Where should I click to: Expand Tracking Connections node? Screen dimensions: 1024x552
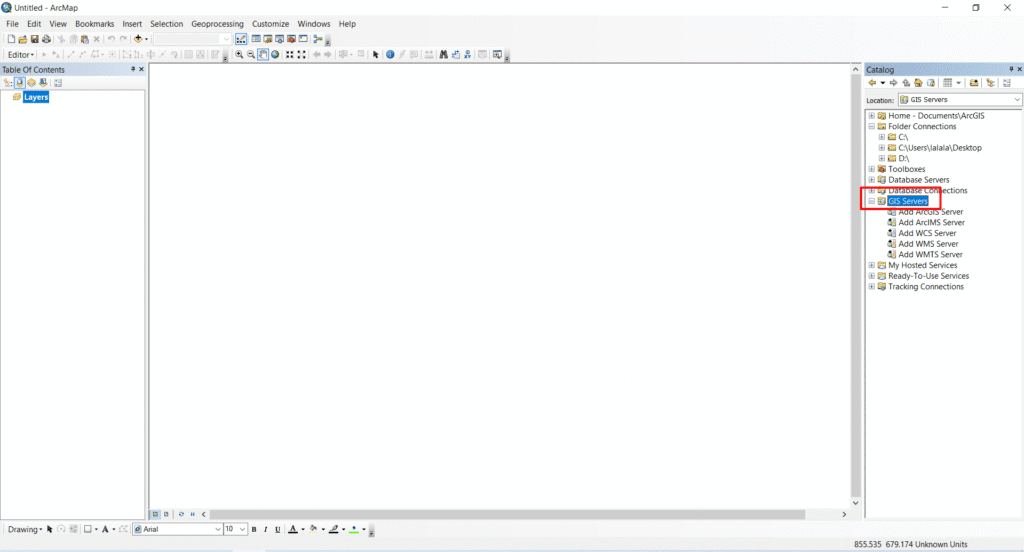click(871, 287)
